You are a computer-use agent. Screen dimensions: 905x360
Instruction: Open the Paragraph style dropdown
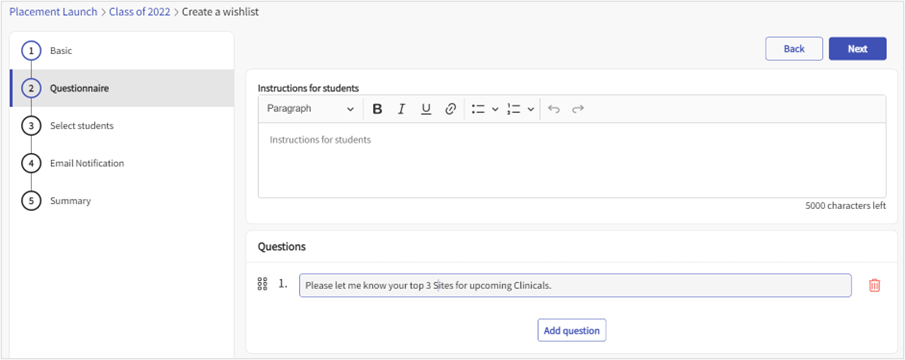tap(310, 108)
